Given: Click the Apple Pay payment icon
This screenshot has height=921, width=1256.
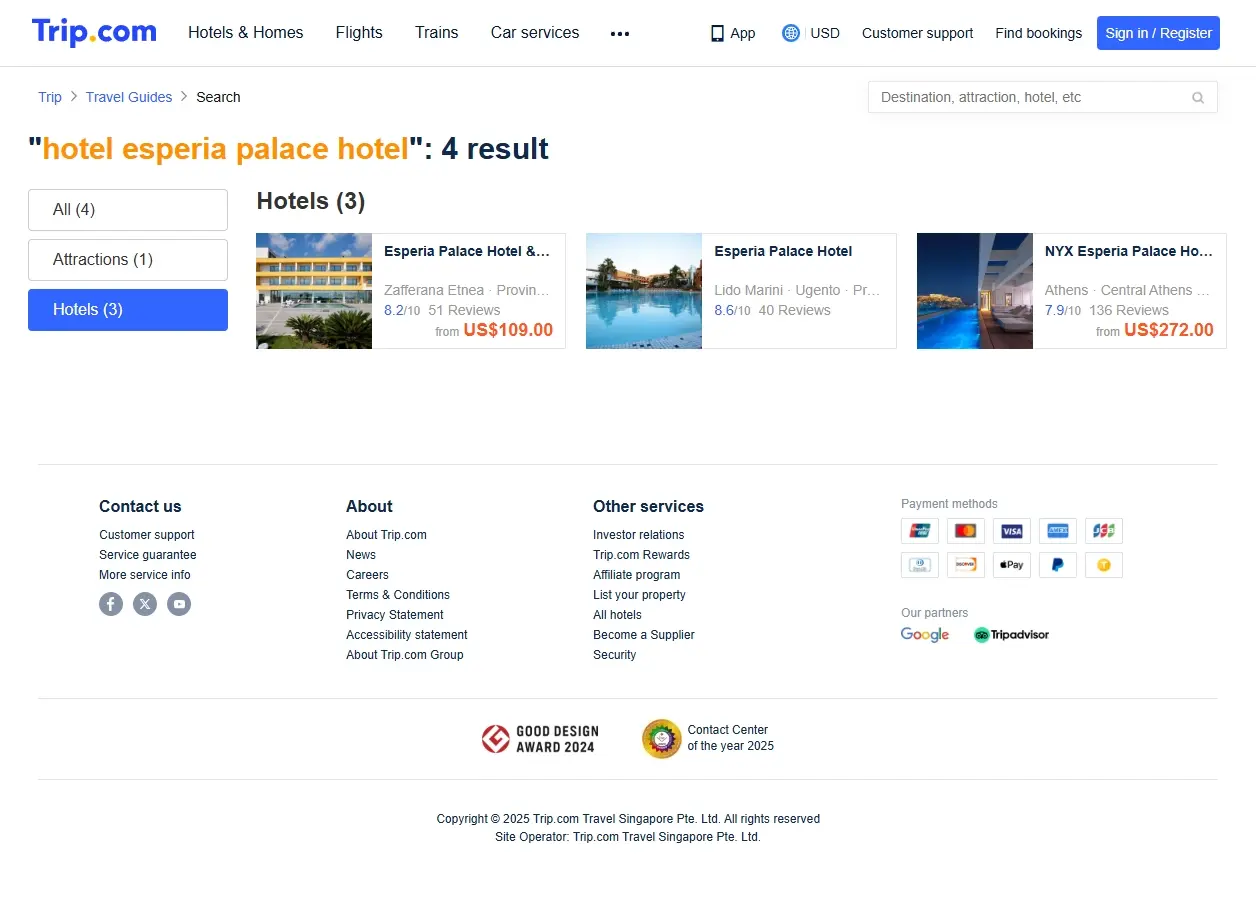Looking at the screenshot, I should [1012, 565].
